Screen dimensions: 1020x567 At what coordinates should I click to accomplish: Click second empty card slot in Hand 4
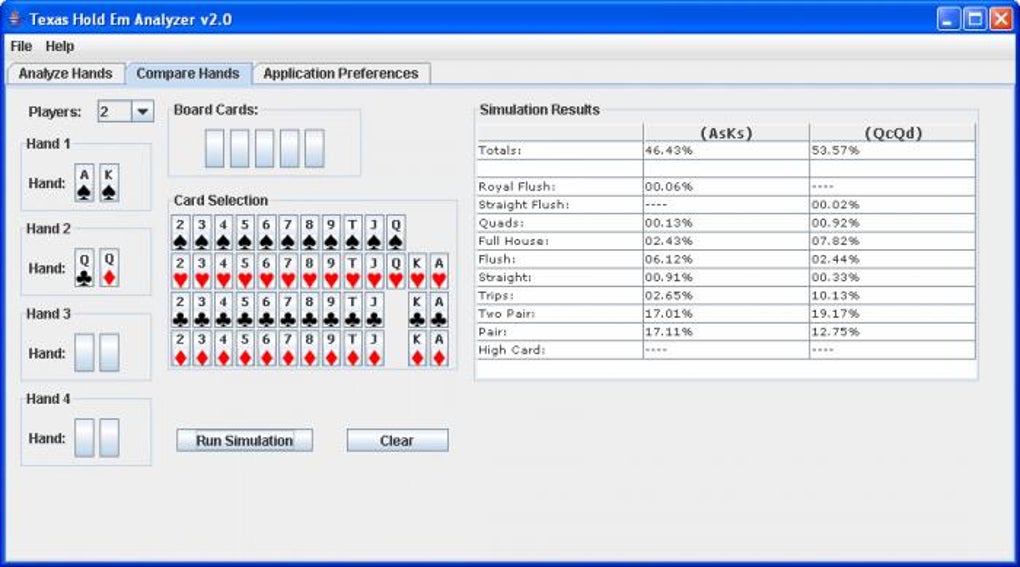[x=109, y=438]
